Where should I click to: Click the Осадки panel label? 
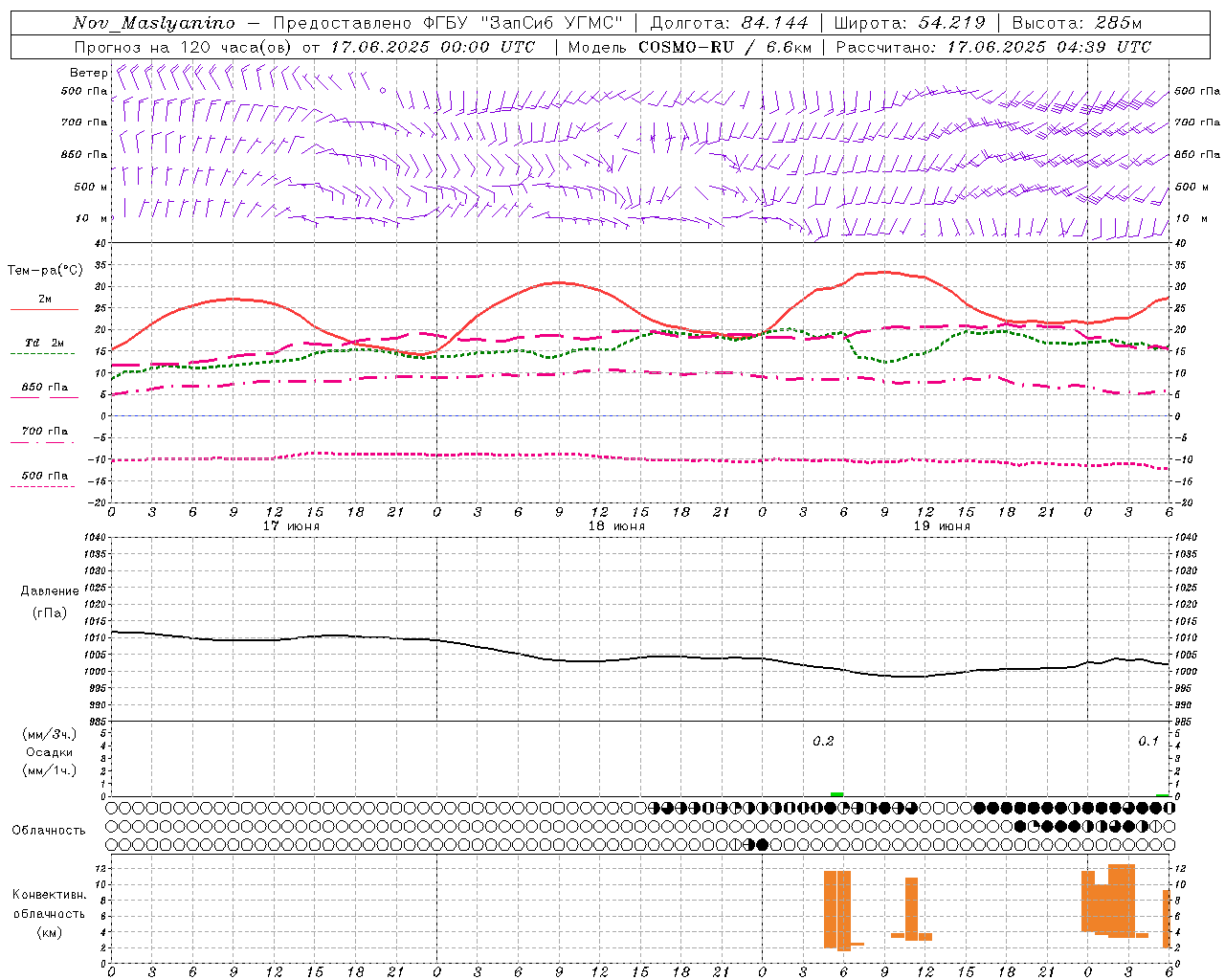[x=50, y=752]
